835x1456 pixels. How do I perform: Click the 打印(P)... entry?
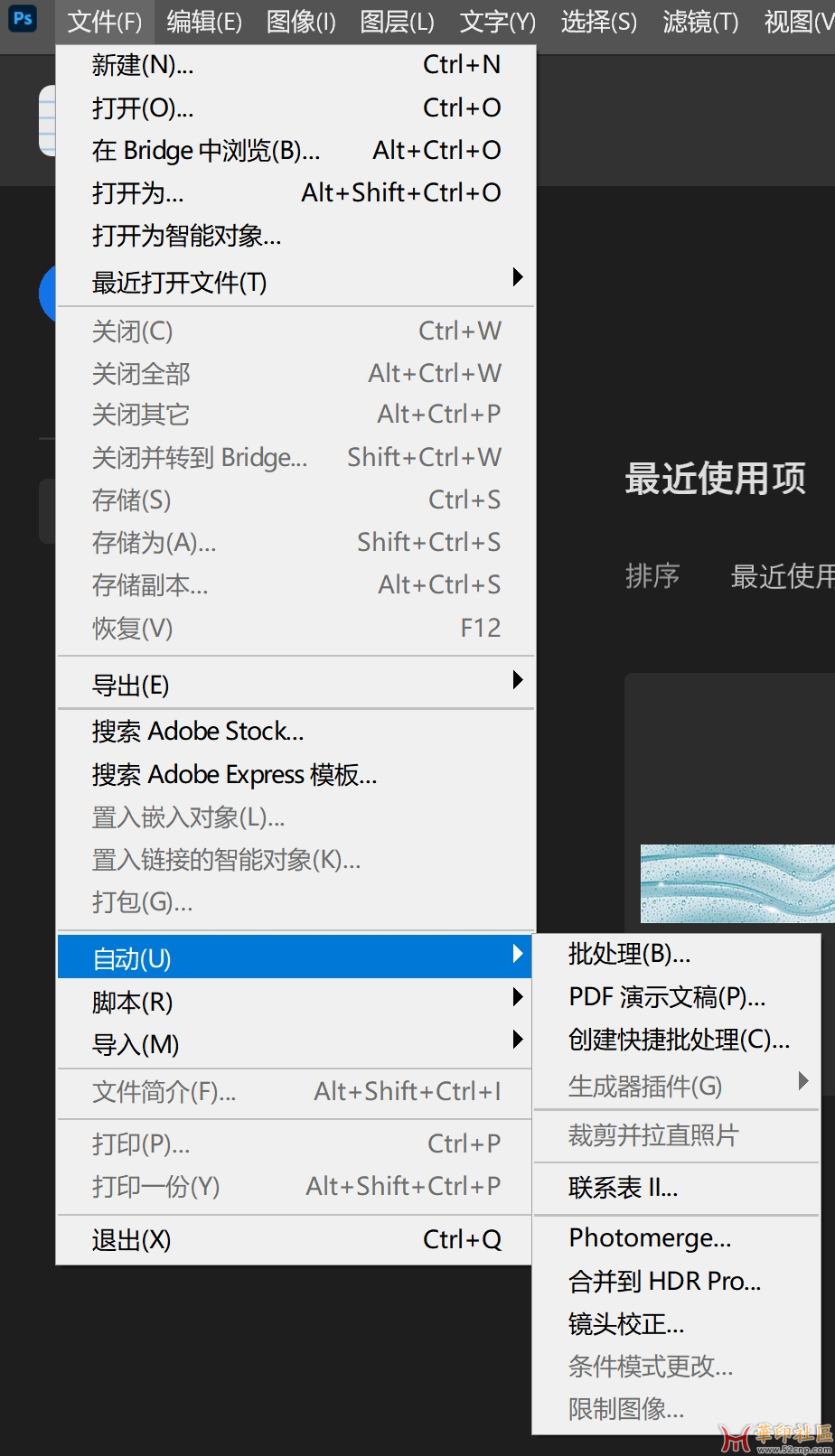pyautogui.click(x=296, y=1143)
